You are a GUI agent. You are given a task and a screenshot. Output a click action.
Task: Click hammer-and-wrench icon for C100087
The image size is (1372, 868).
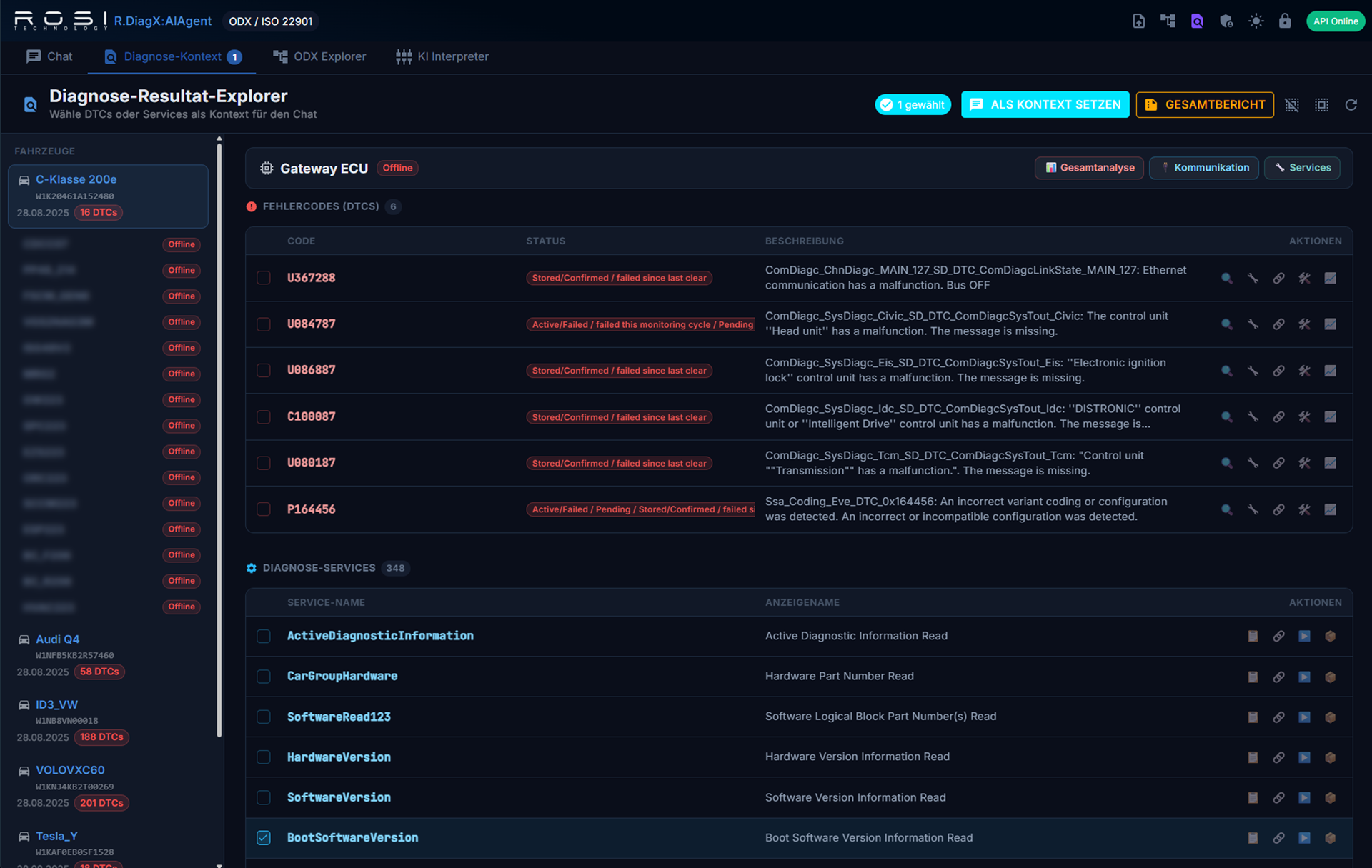coord(1304,417)
